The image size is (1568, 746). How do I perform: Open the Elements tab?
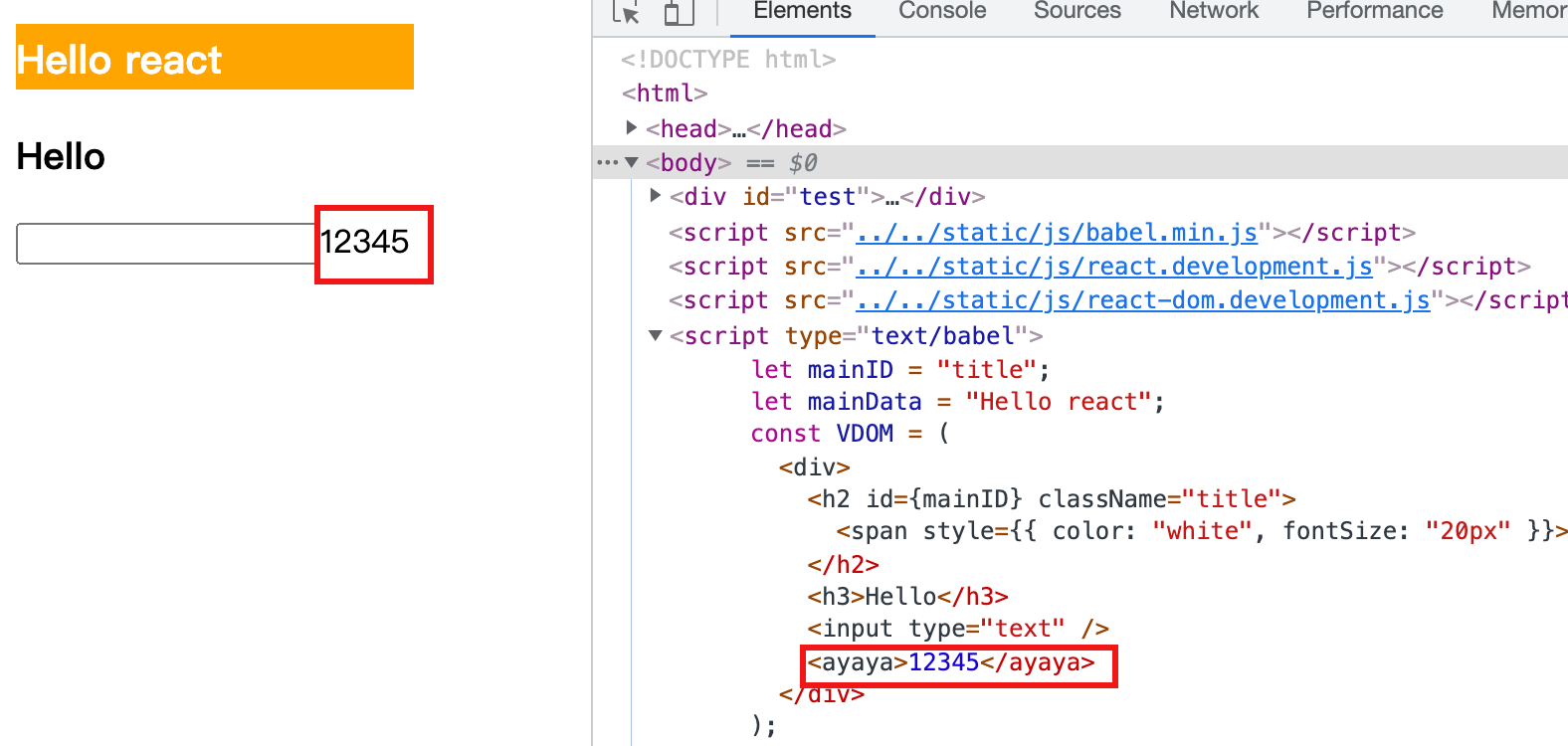pyautogui.click(x=802, y=11)
